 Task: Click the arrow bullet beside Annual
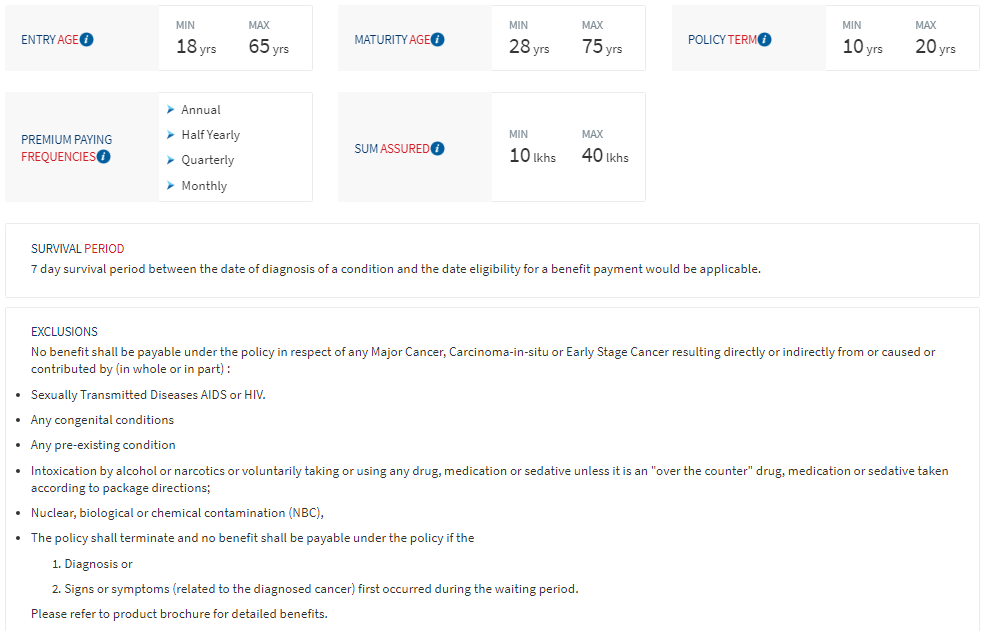coord(171,109)
